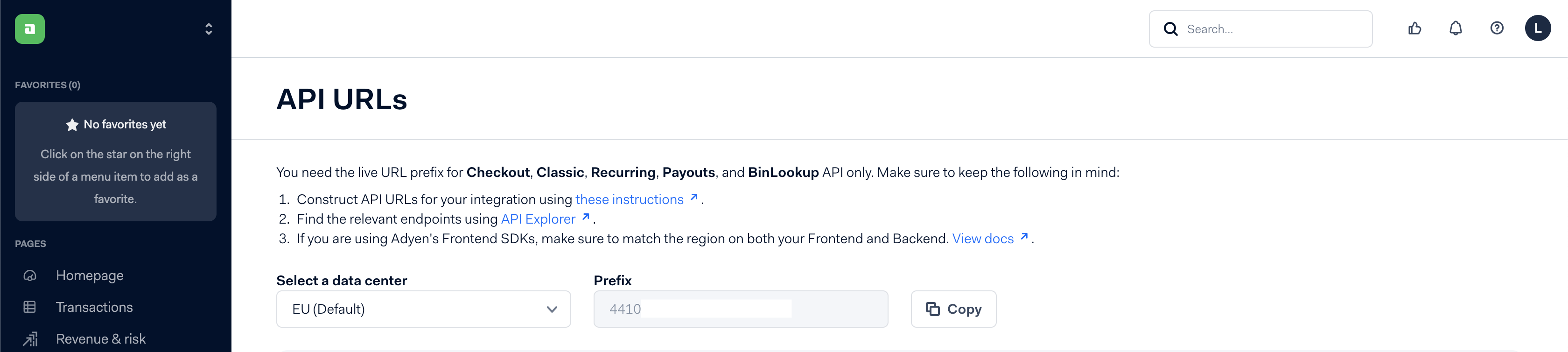This screenshot has width=1568, height=352.
Task: Open the user profile avatar L
Action: 1538,28
